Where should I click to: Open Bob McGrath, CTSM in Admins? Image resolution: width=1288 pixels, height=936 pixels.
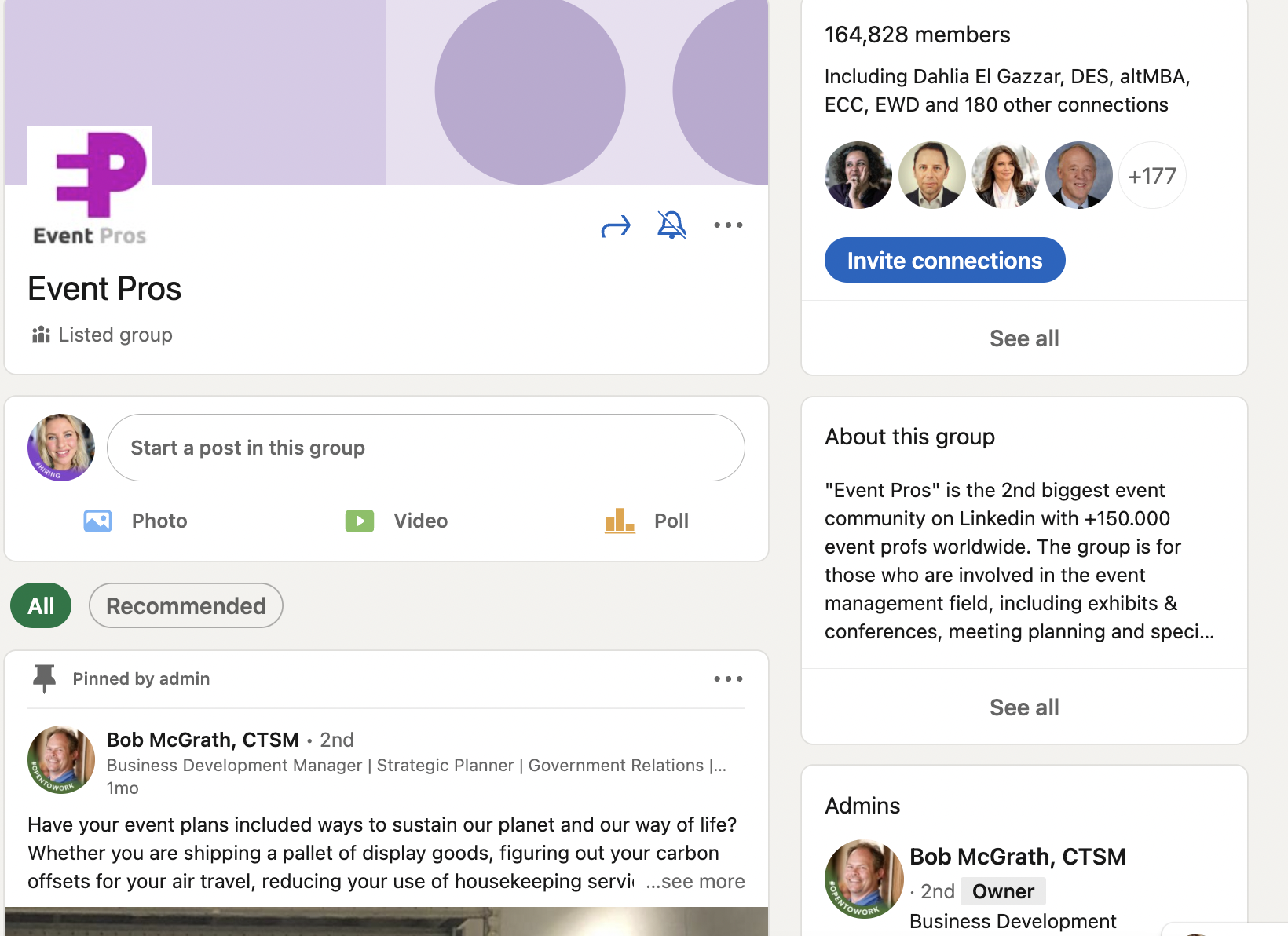1018,857
